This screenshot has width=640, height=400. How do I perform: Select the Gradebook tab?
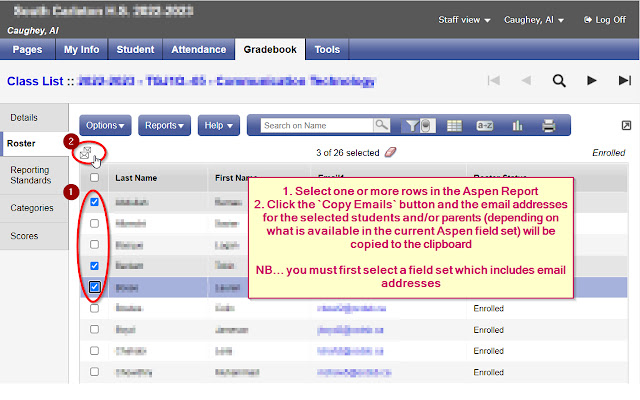270,49
